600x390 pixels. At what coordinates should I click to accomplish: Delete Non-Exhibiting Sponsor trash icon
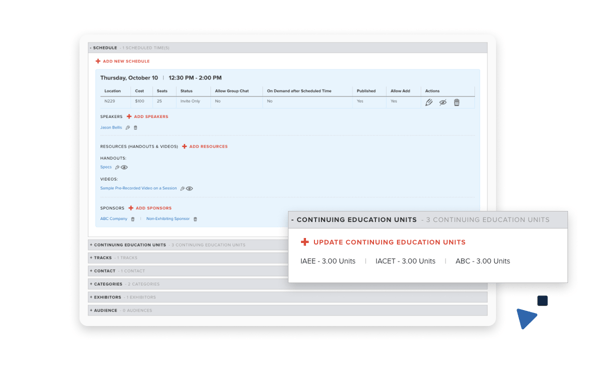click(195, 219)
